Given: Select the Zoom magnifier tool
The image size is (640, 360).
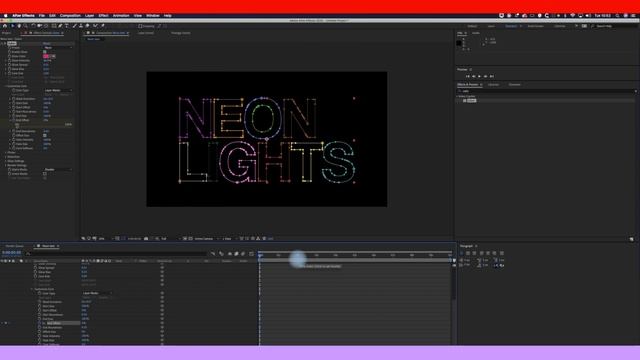Looking at the screenshot, I should click(x=25, y=26).
